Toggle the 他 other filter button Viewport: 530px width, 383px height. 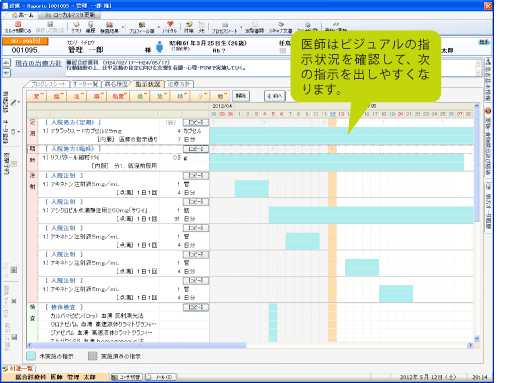click(220, 96)
